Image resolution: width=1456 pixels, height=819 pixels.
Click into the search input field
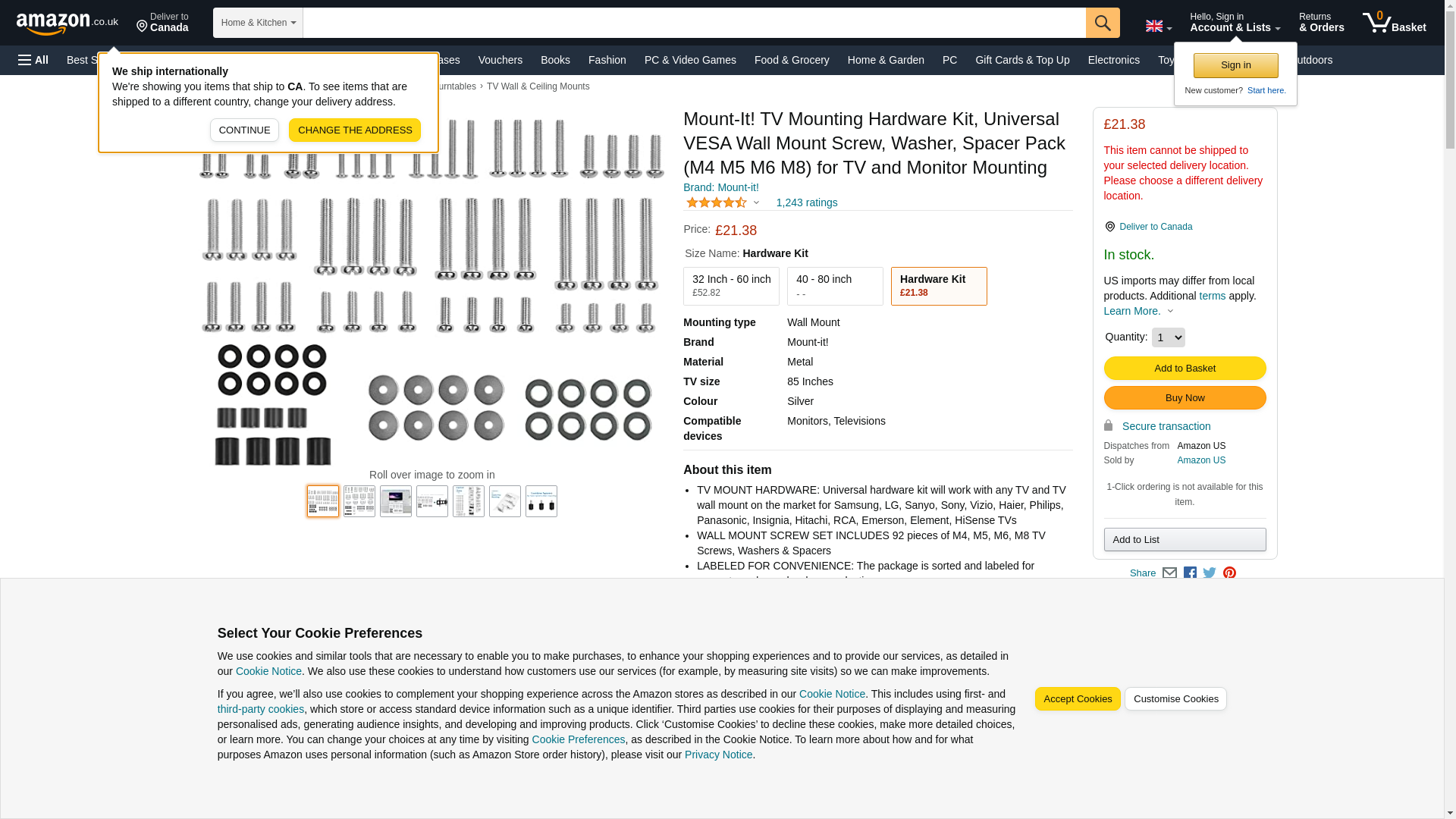pyautogui.click(x=693, y=23)
